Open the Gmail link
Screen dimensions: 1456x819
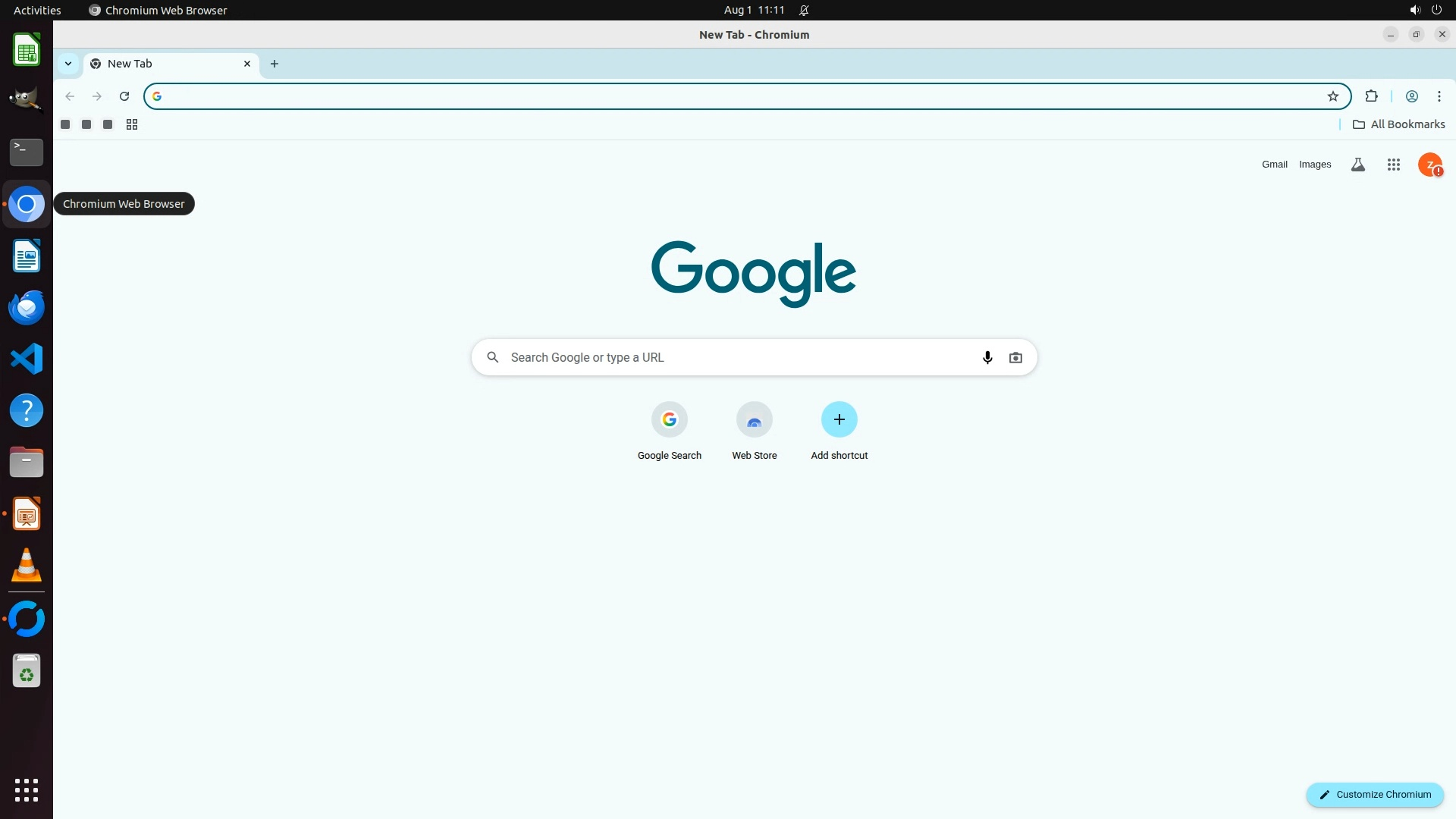point(1274,165)
